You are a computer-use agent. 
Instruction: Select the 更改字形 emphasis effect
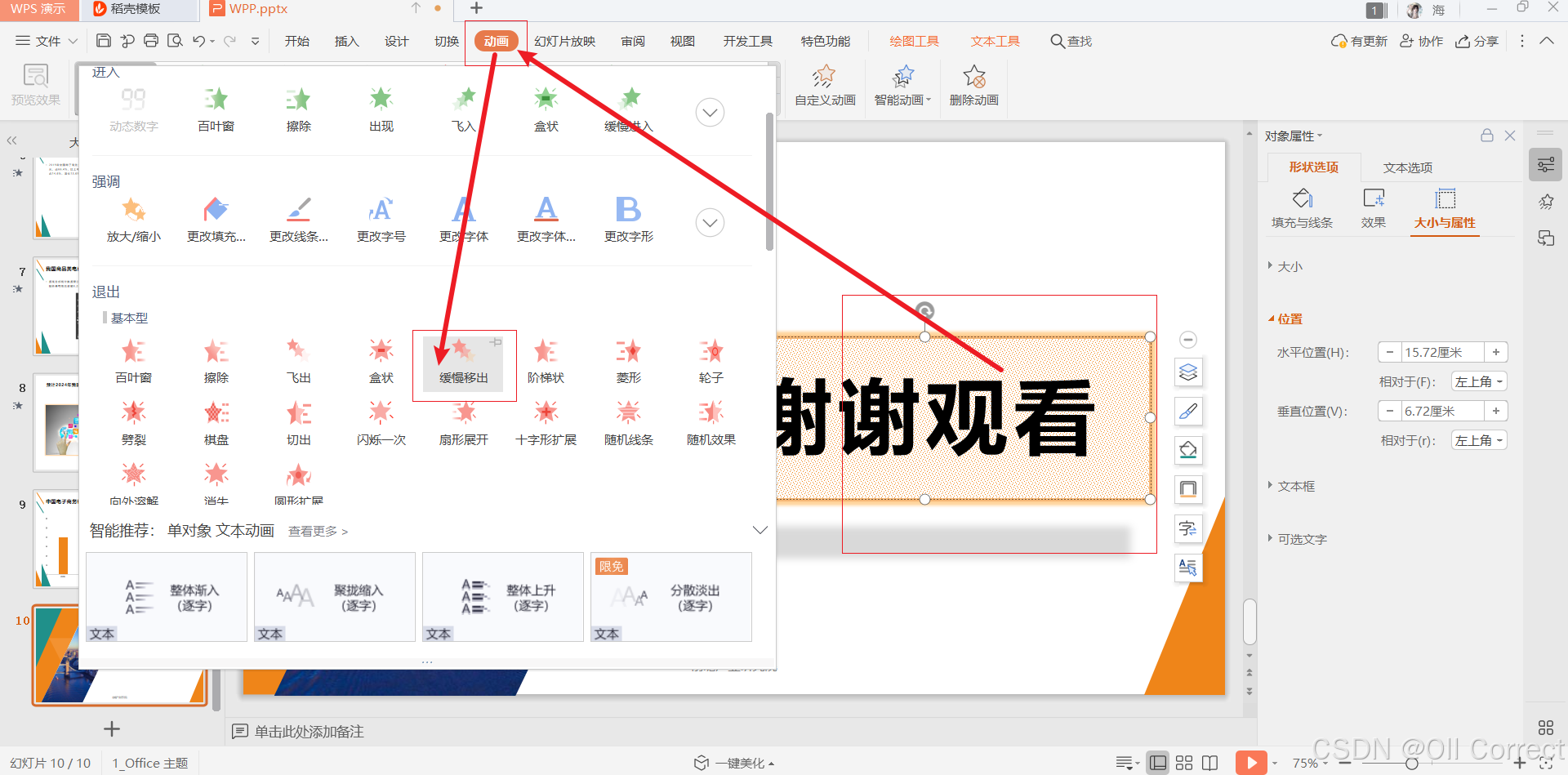tap(628, 219)
